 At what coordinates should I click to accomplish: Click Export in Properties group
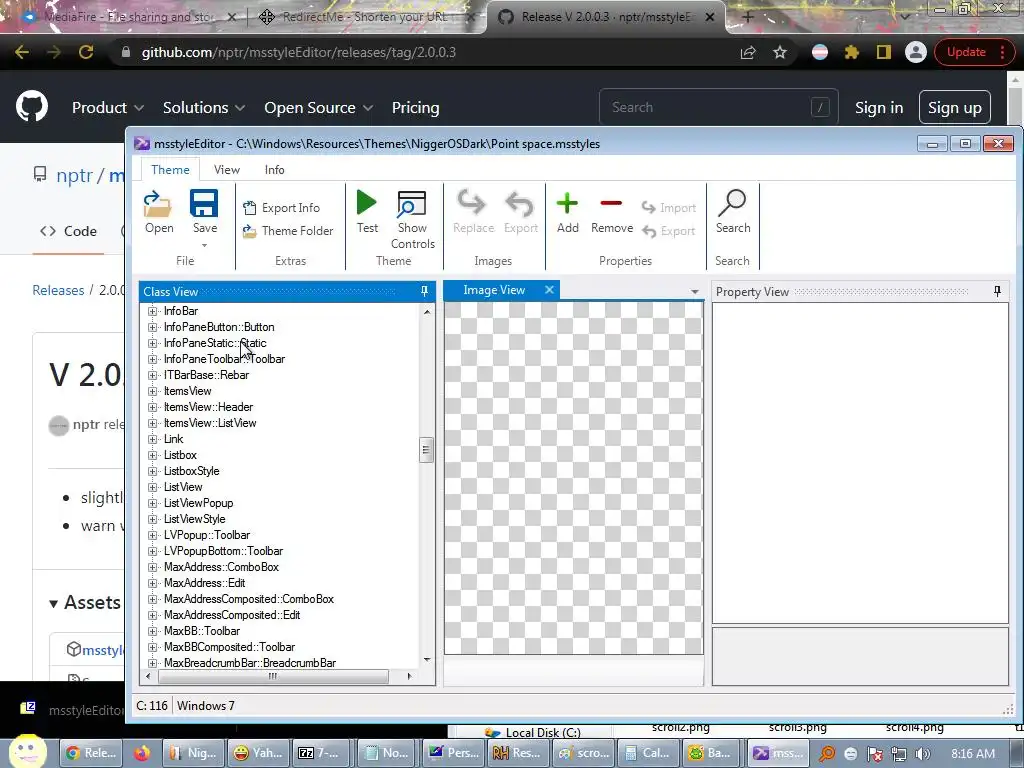669,231
